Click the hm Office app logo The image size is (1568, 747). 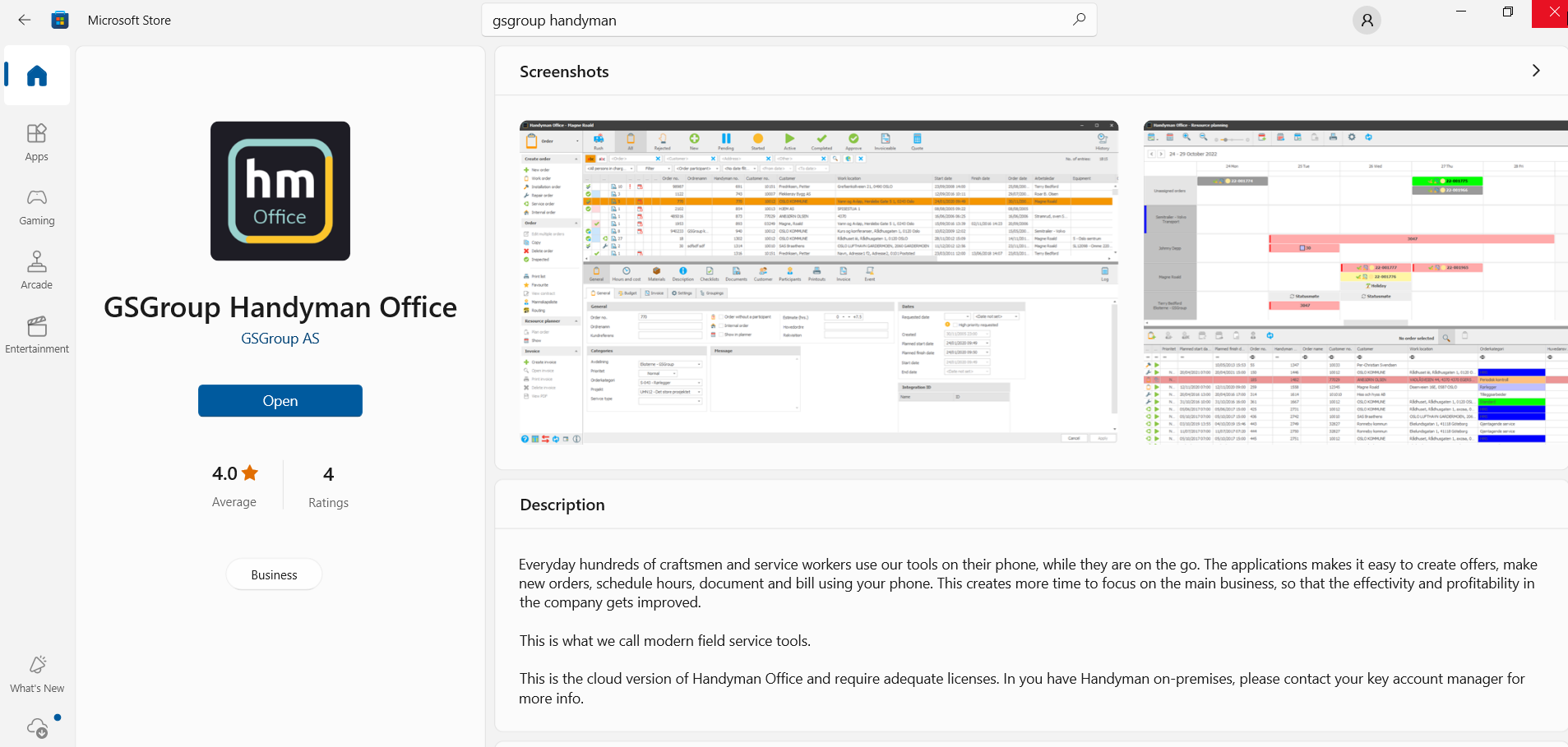(280, 191)
